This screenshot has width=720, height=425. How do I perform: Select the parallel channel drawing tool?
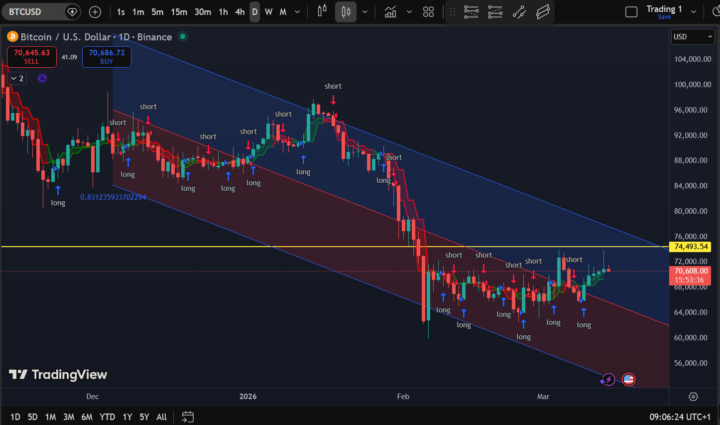click(x=543, y=12)
